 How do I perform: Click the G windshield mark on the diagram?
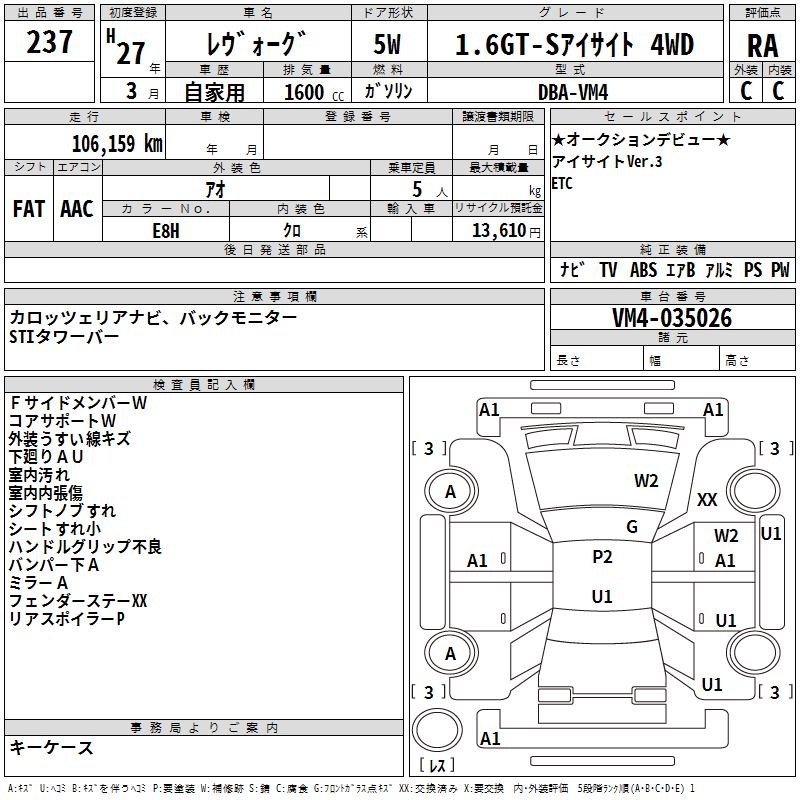(632, 527)
